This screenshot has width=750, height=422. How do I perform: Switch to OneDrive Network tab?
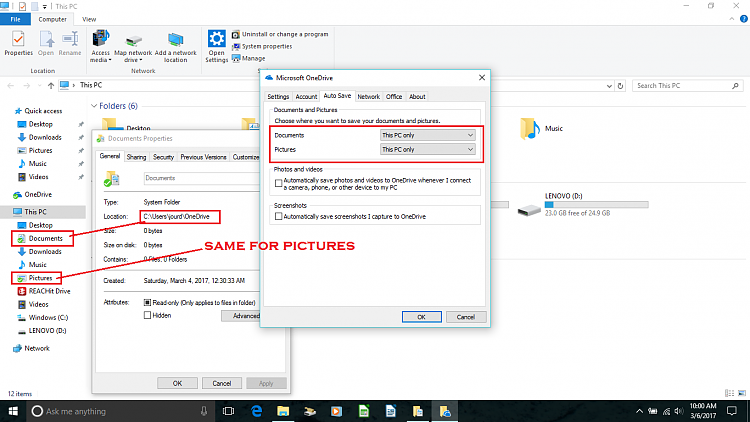(368, 97)
